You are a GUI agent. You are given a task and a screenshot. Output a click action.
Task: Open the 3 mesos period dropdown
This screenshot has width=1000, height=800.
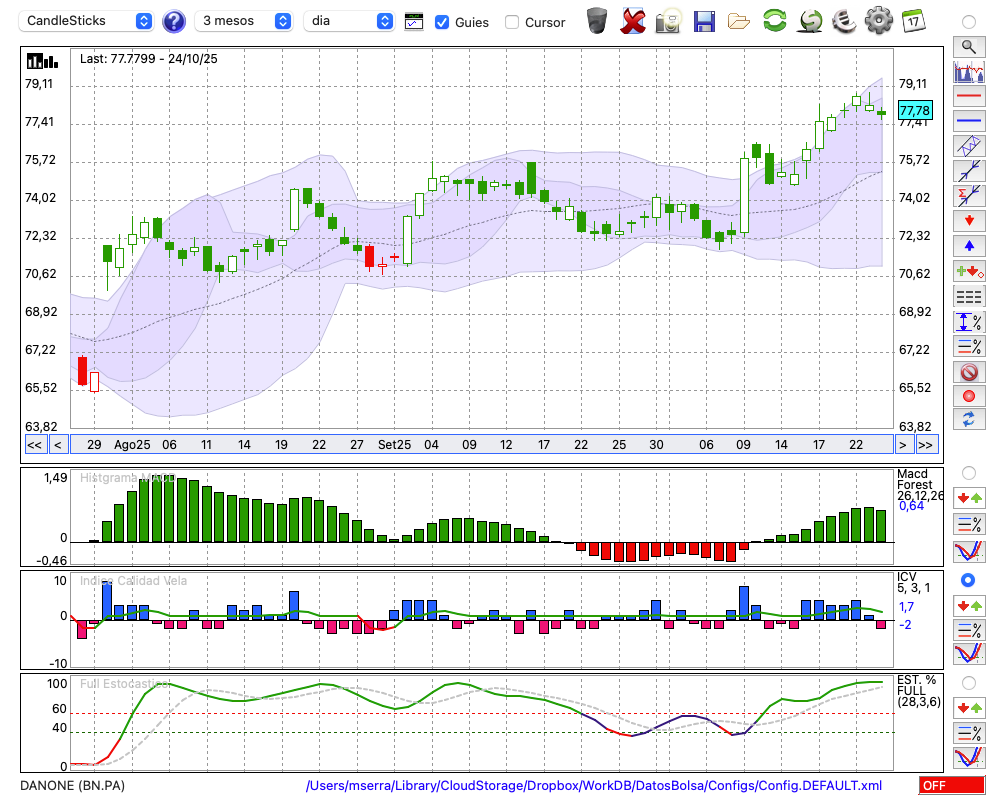pos(245,21)
